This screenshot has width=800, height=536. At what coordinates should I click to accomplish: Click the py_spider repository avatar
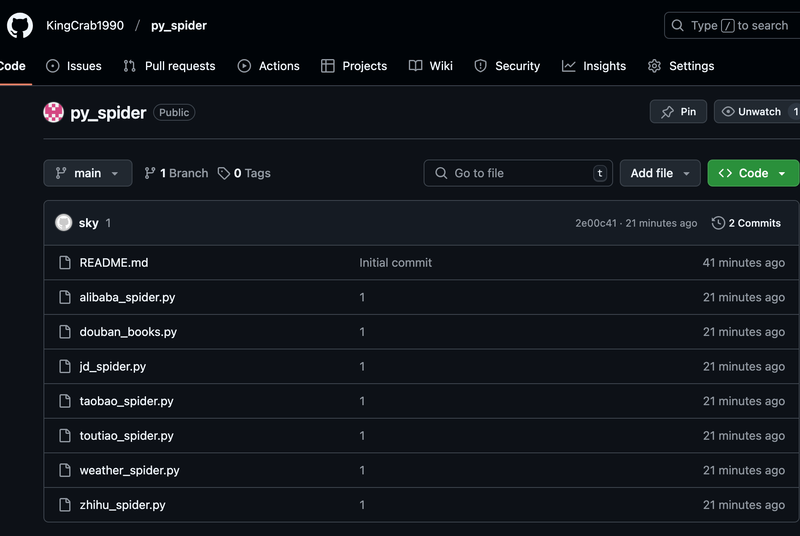[x=54, y=112]
